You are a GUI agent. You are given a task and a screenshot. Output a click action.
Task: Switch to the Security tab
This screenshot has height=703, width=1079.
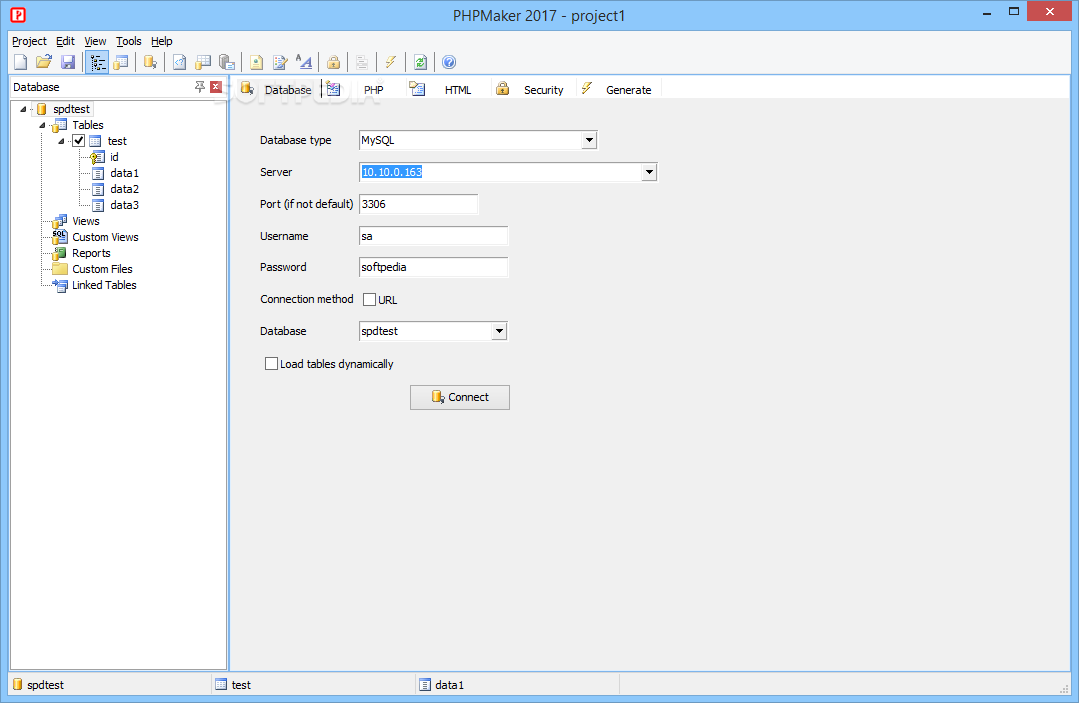pos(544,90)
